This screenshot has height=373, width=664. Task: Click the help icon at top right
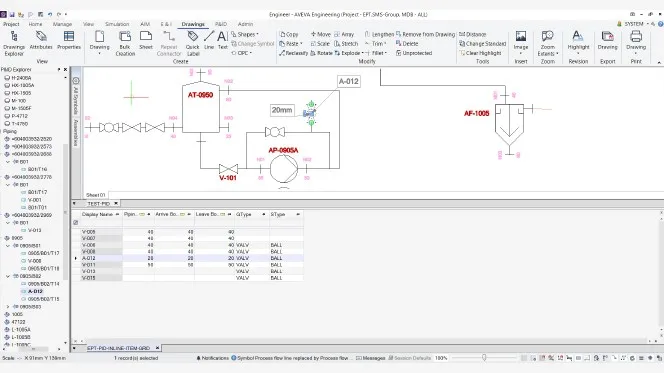660,24
